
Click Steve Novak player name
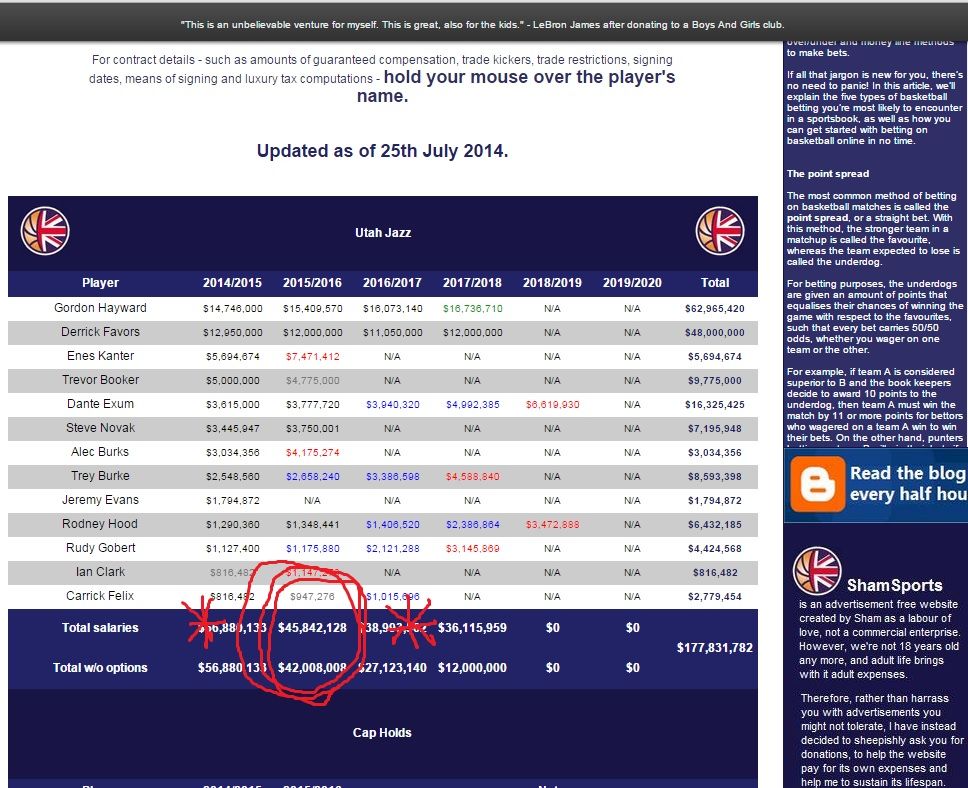pyautogui.click(x=100, y=428)
